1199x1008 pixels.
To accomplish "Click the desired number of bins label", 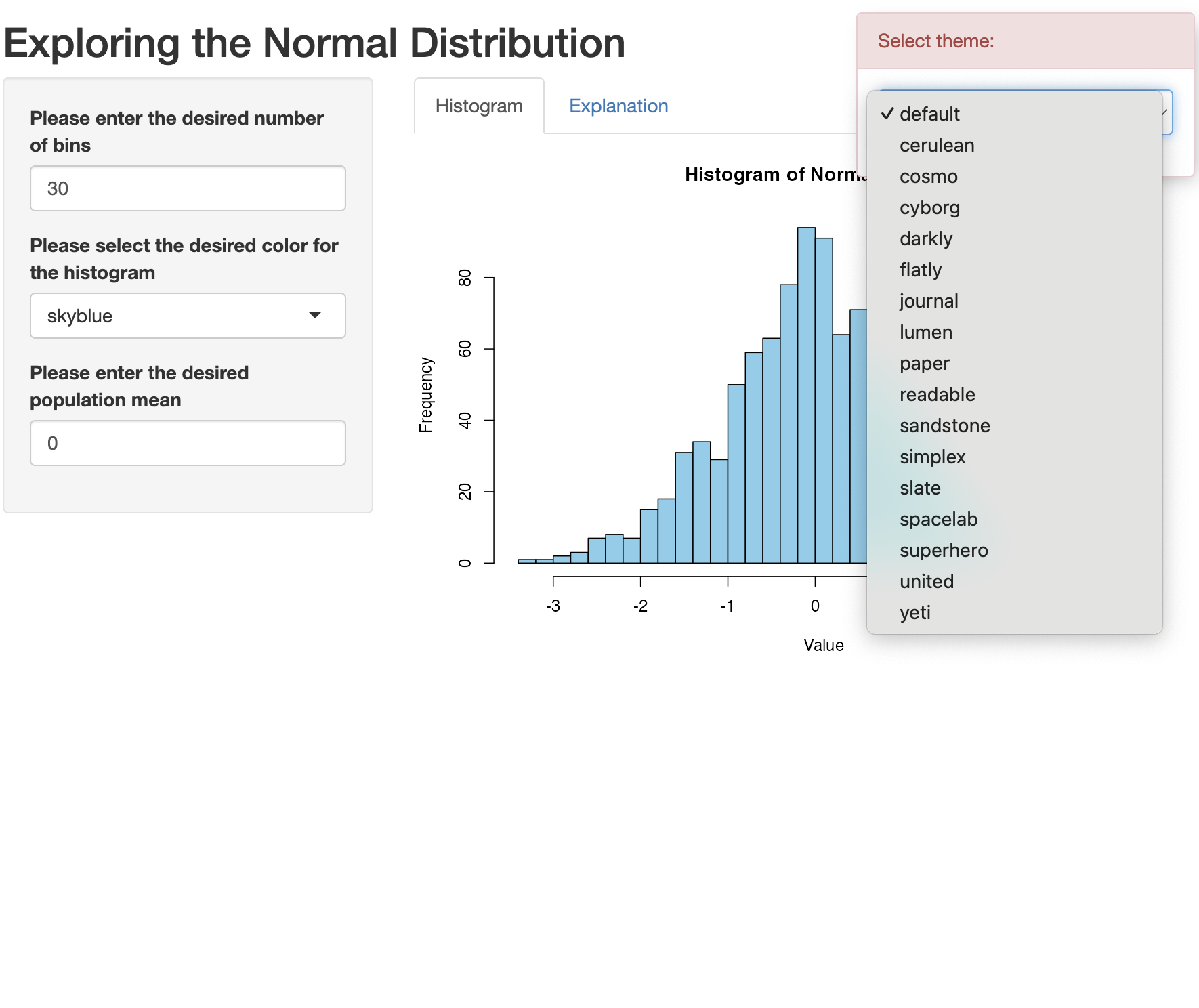I will click(177, 131).
